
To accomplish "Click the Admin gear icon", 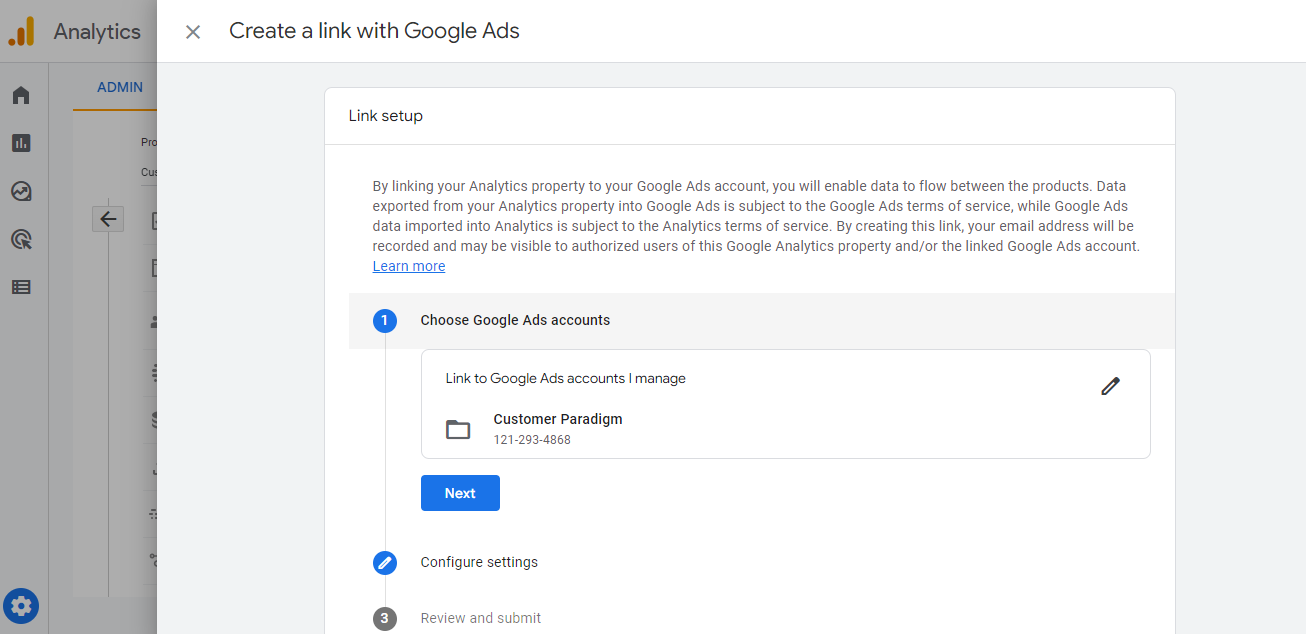I will pyautogui.click(x=21, y=605).
